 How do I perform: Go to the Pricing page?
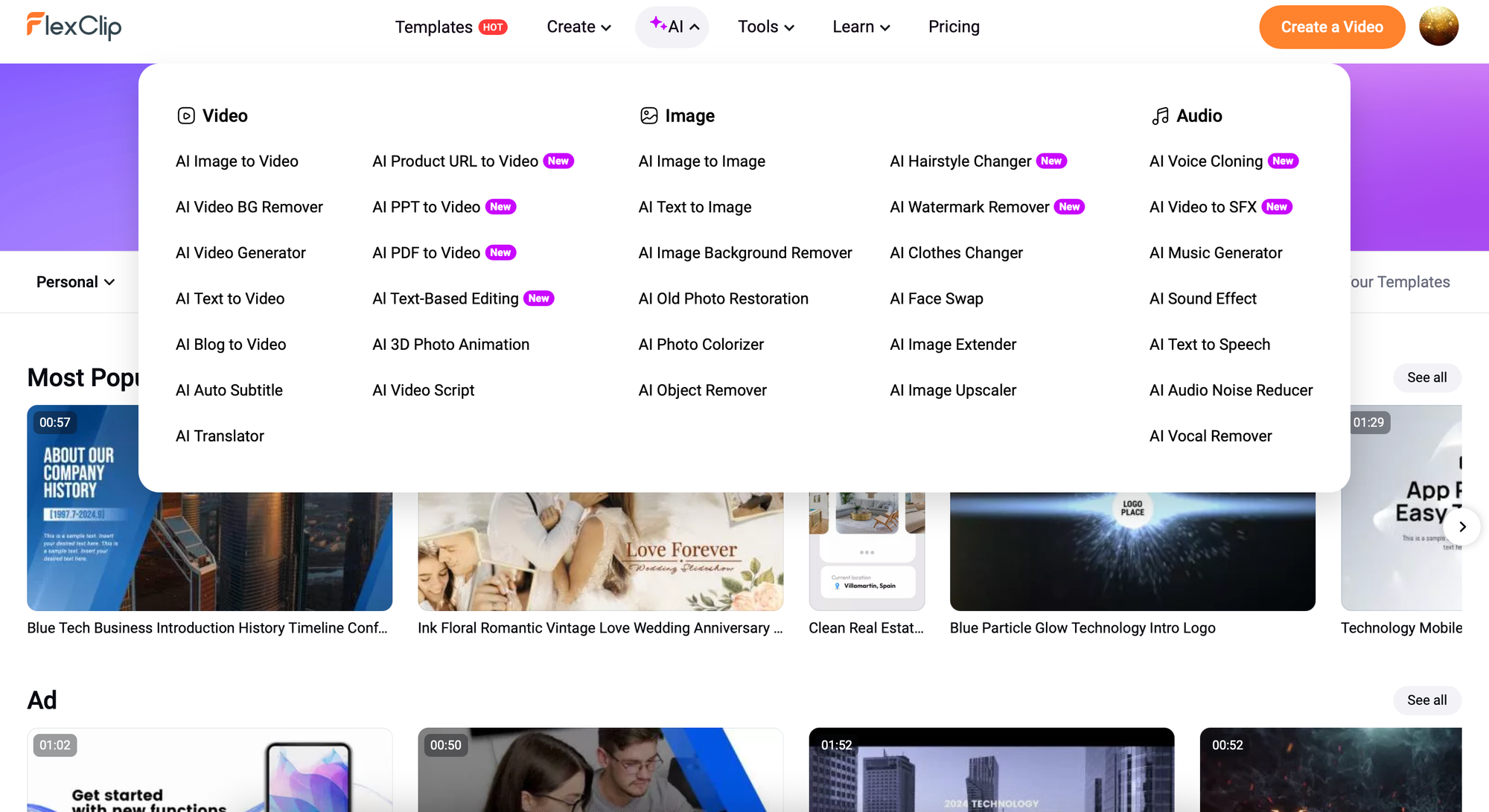[x=954, y=27]
